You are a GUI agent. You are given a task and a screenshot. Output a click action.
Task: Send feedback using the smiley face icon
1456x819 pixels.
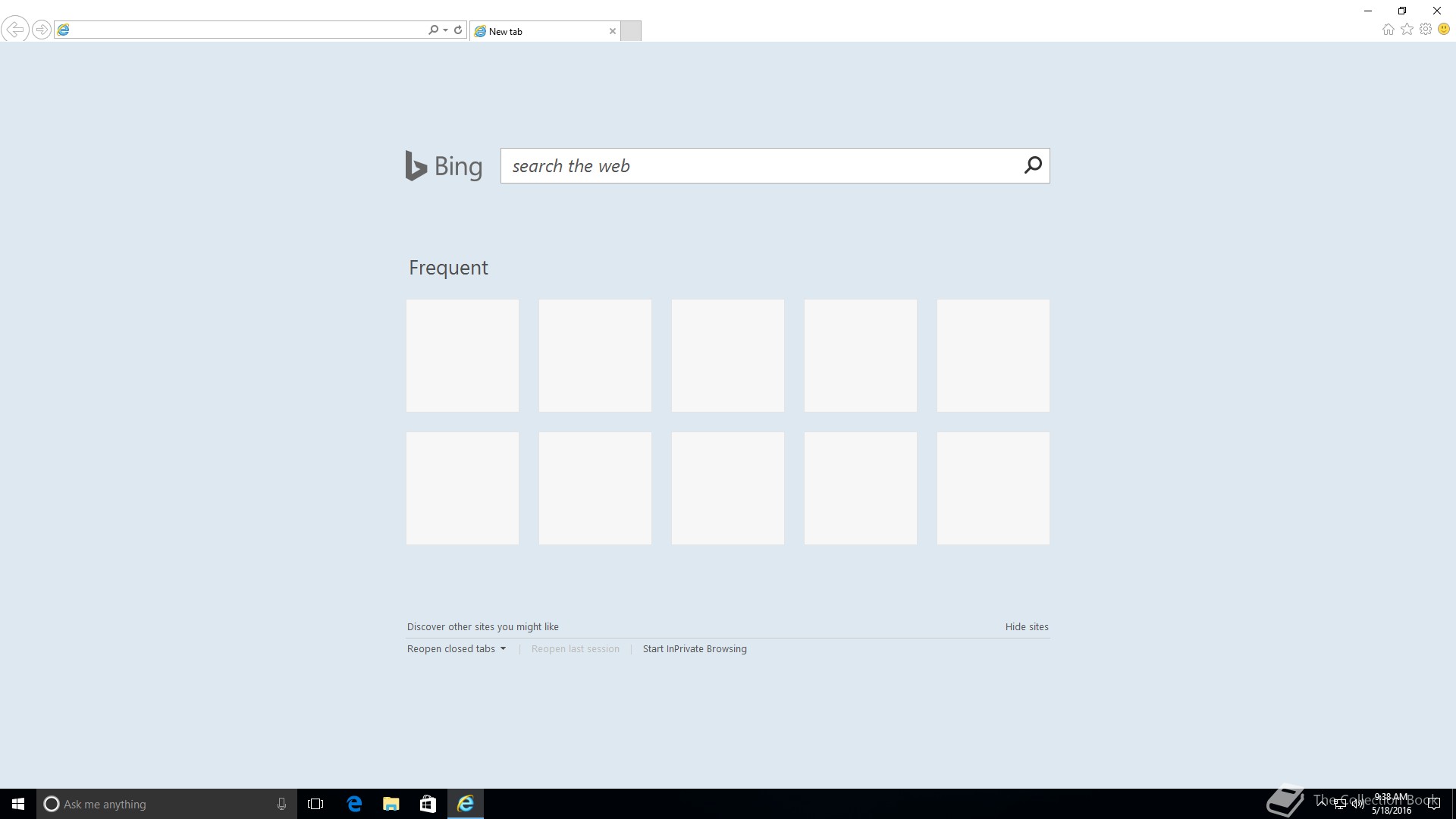point(1444,30)
